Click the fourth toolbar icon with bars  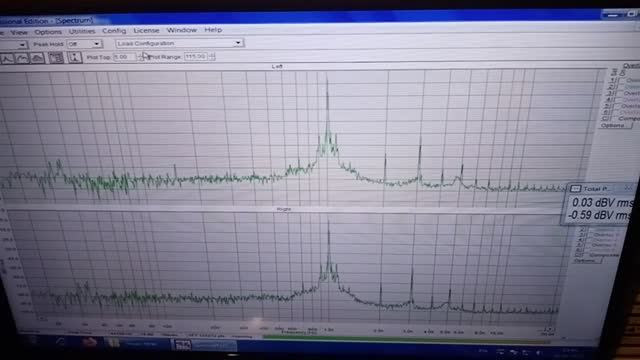pos(56,58)
